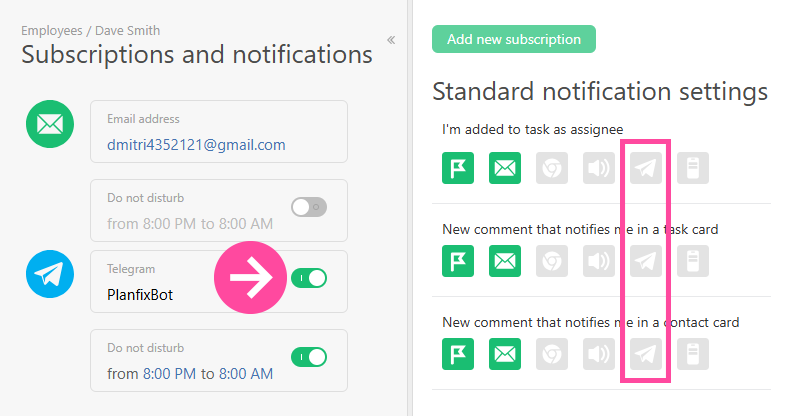Image resolution: width=788 pixels, height=416 pixels.
Task: Click the green email envelope subscription icon
Action: [45, 125]
